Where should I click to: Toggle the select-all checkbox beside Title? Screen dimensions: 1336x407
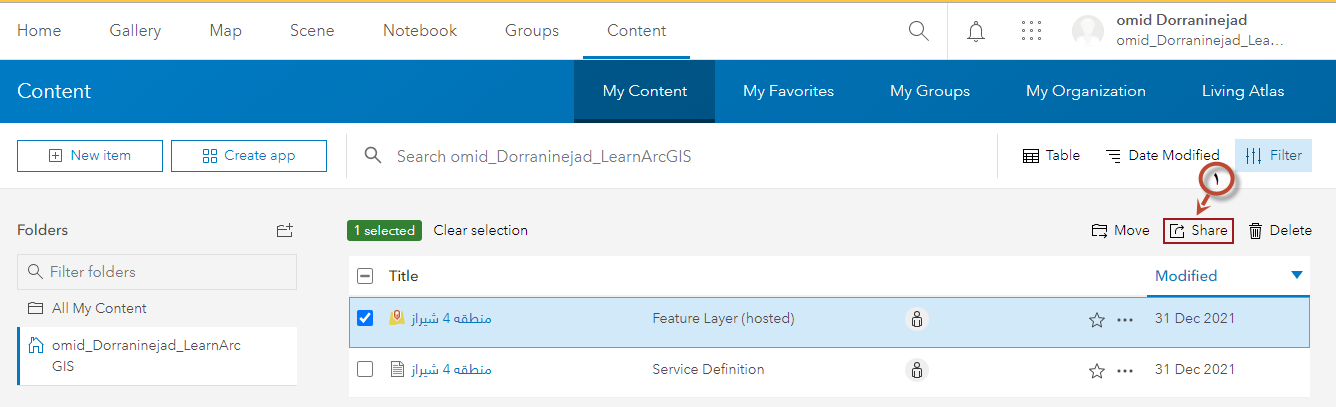365,276
